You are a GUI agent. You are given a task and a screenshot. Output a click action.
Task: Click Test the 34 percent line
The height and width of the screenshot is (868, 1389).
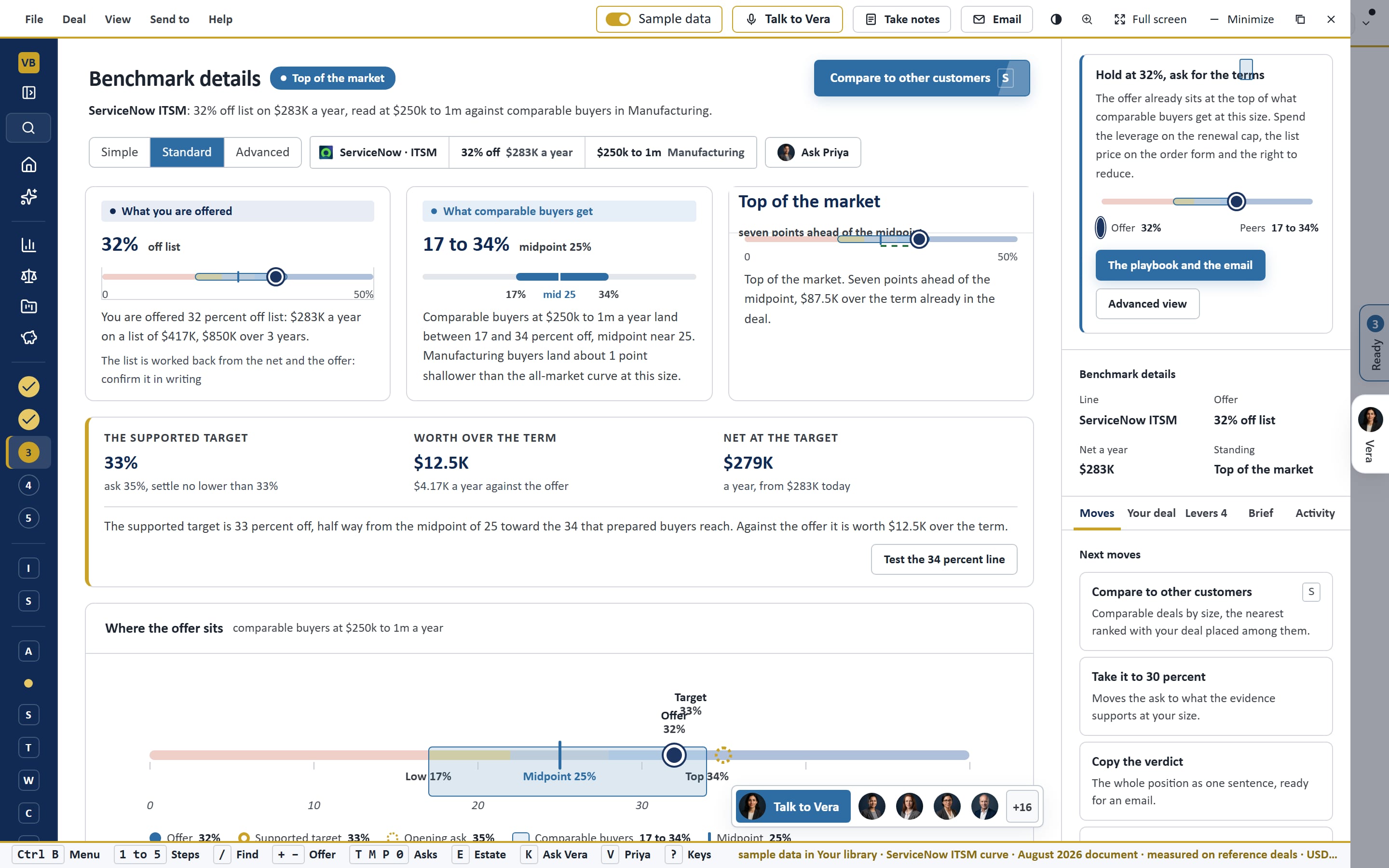[x=943, y=559]
